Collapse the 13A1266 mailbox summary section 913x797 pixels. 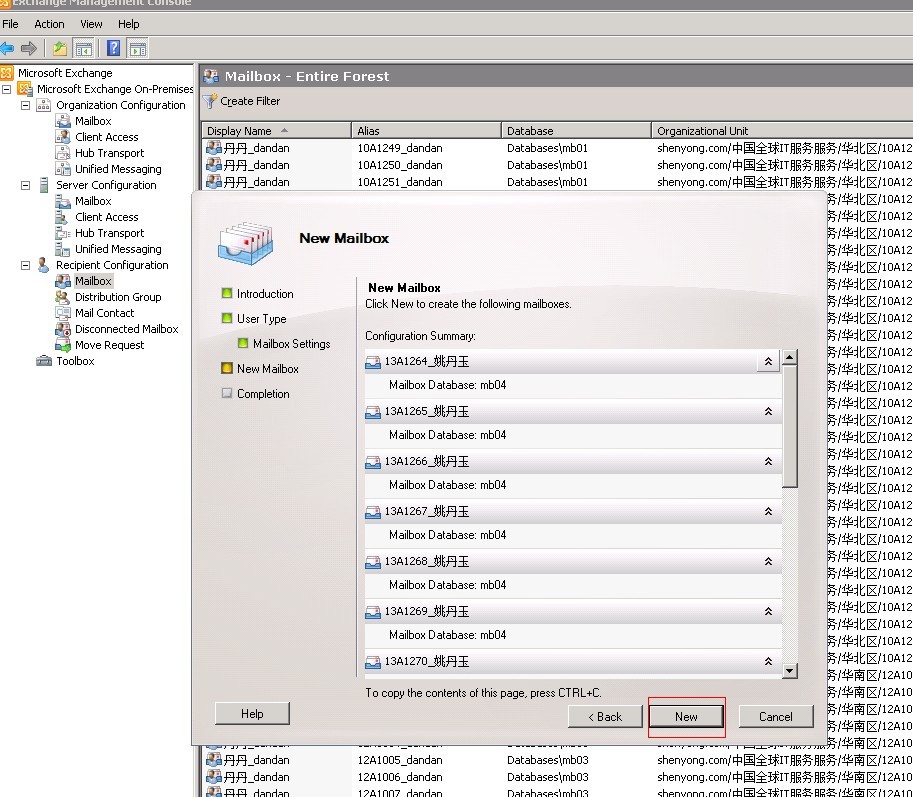tap(768, 462)
